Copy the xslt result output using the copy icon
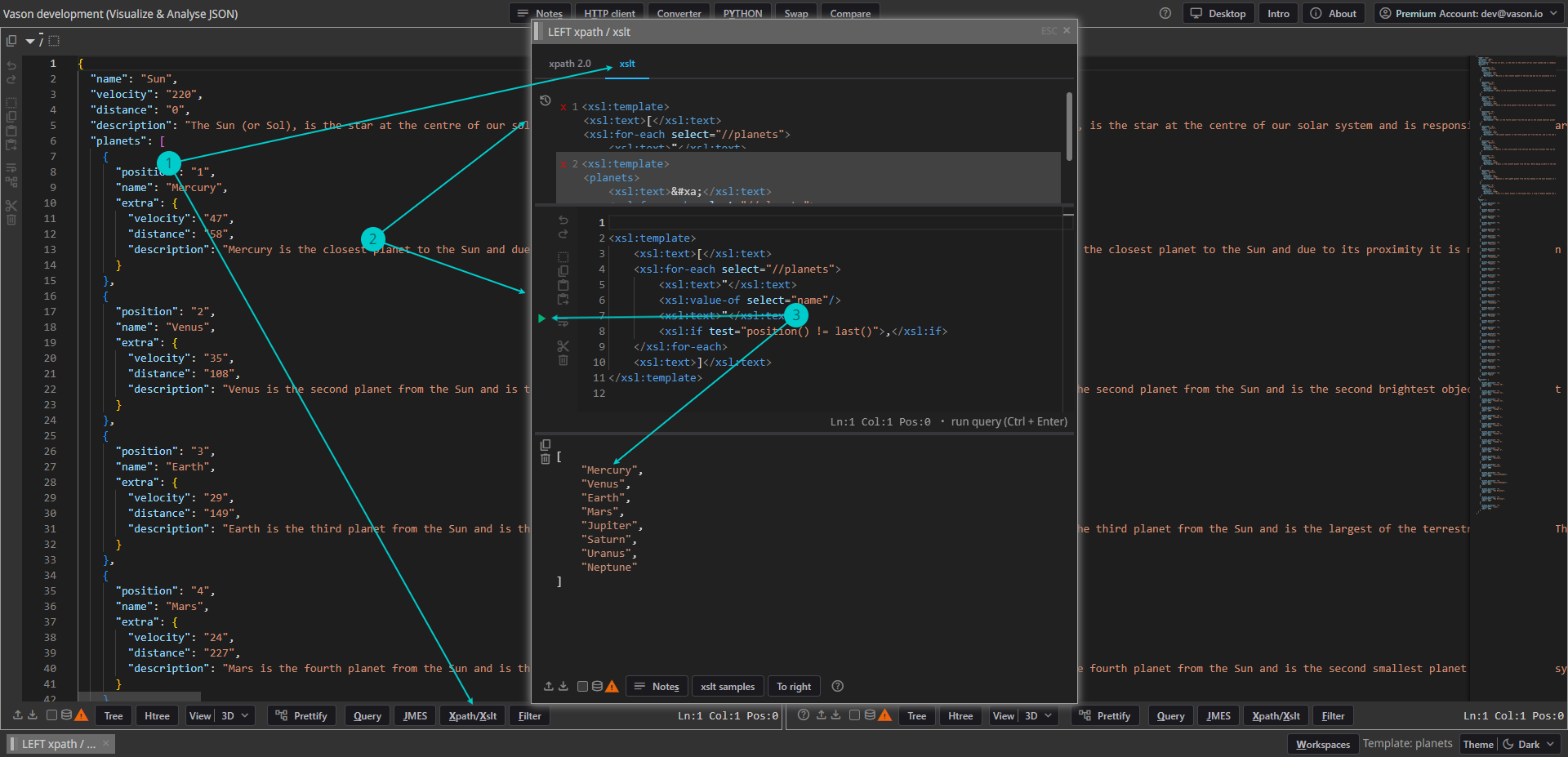Viewport: 1568px width, 757px height. [x=546, y=445]
